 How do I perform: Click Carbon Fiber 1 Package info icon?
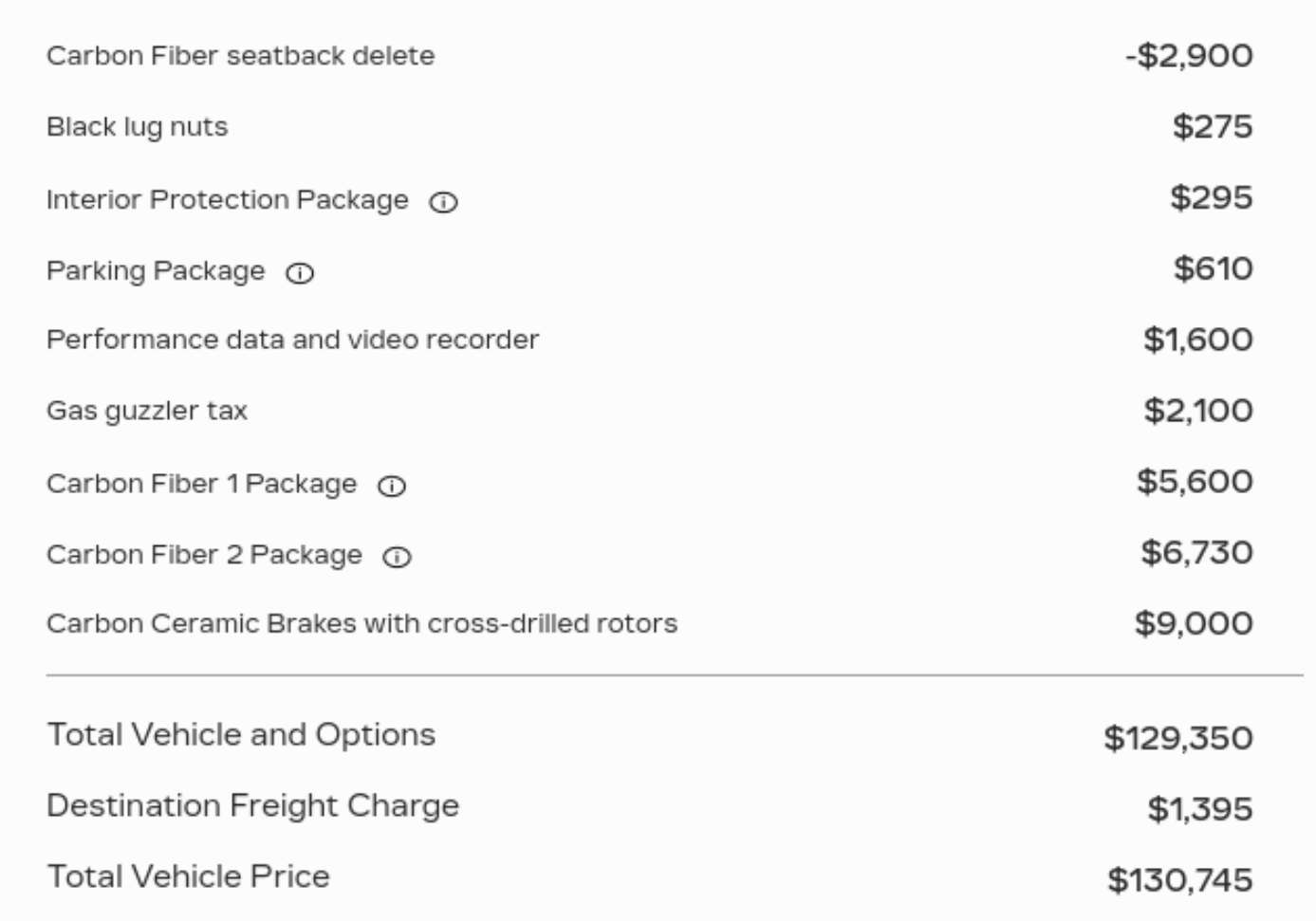[392, 486]
